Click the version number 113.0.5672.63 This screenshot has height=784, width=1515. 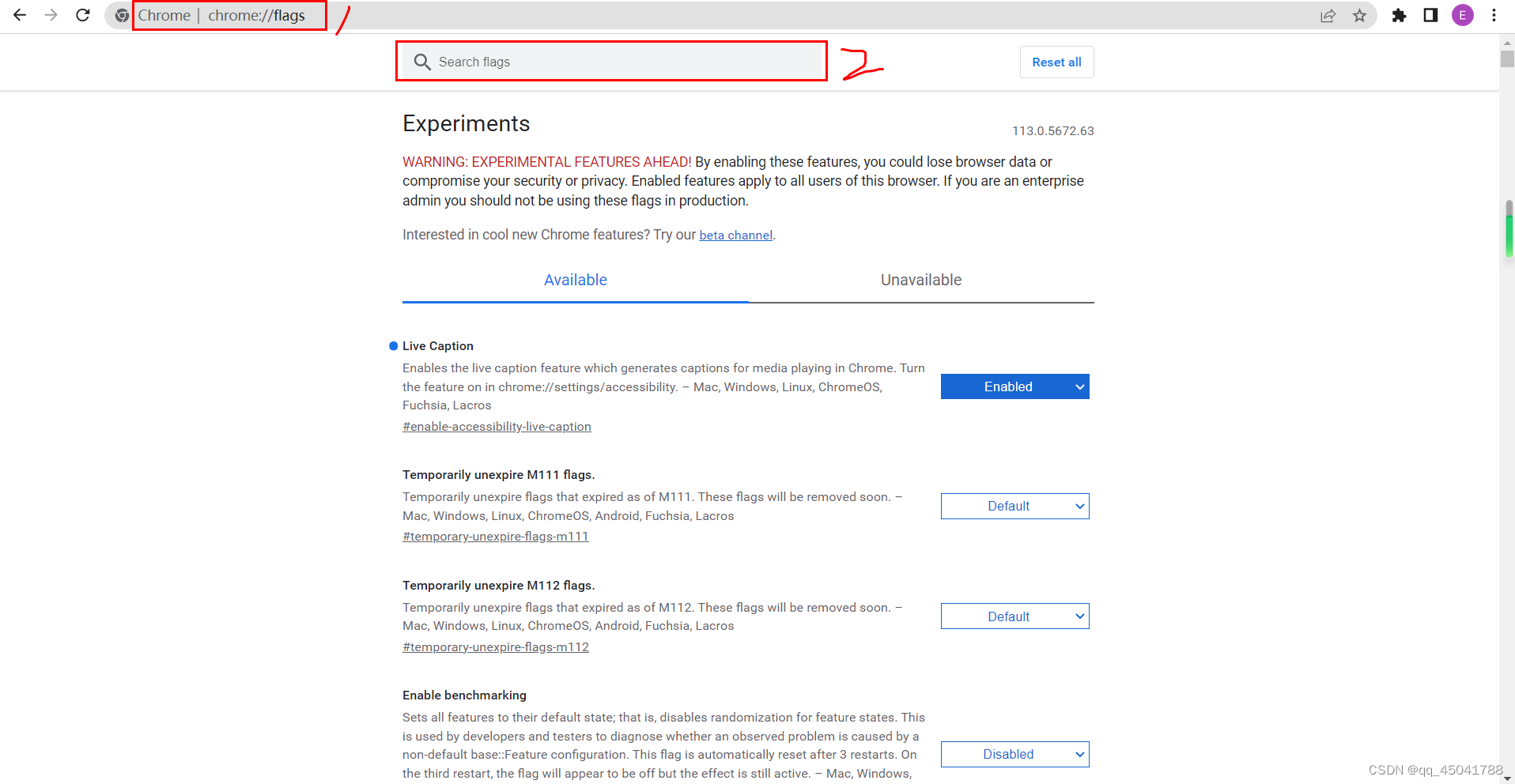(1052, 130)
